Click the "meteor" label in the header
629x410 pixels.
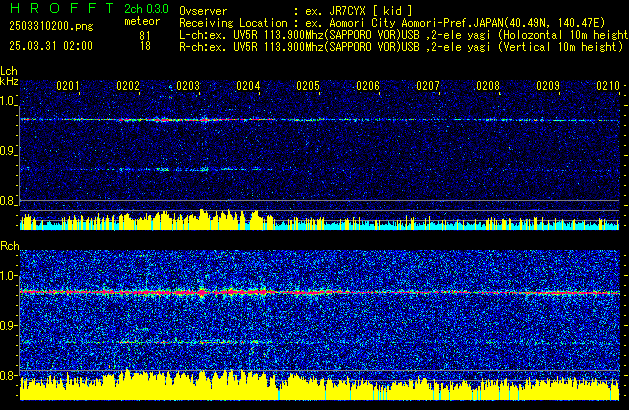[142, 21]
